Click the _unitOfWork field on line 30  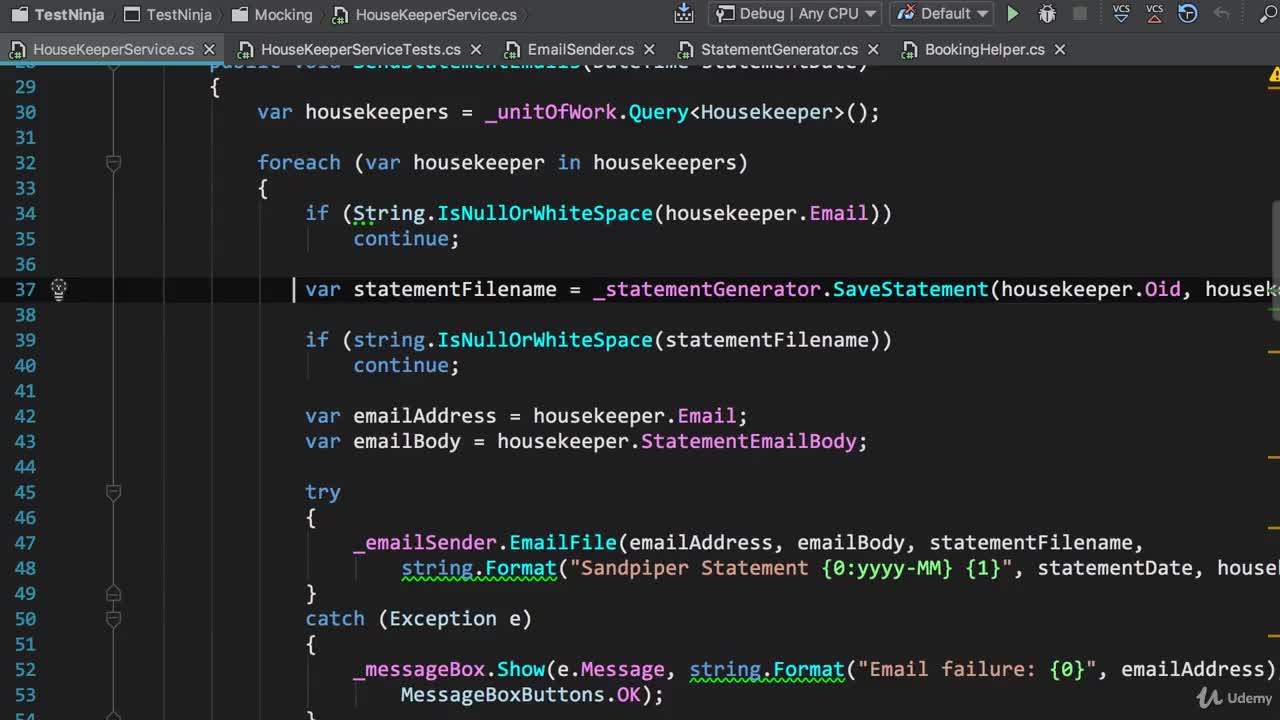[551, 112]
